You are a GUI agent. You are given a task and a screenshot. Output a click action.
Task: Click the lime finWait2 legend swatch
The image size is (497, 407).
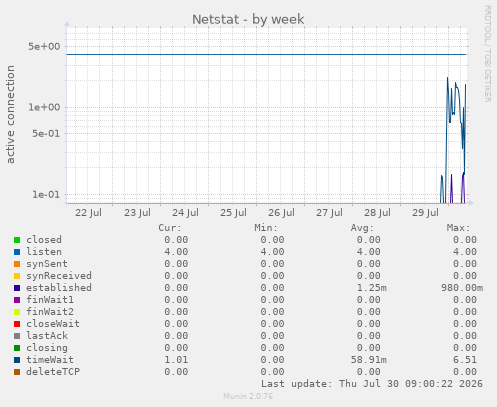17,312
